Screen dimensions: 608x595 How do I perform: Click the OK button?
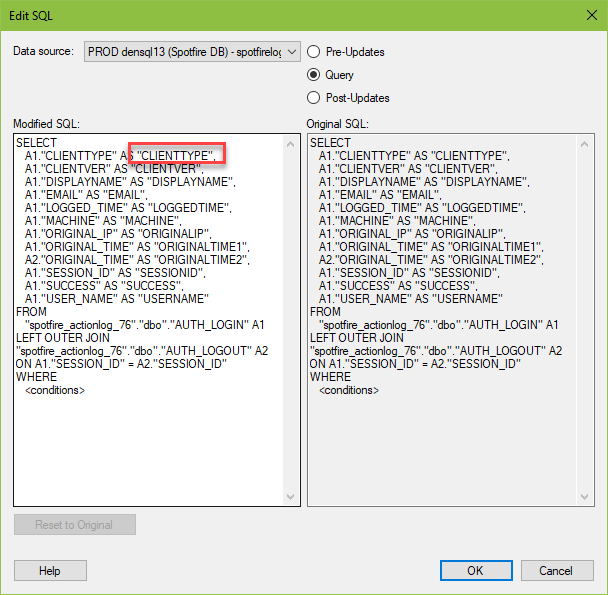[476, 570]
